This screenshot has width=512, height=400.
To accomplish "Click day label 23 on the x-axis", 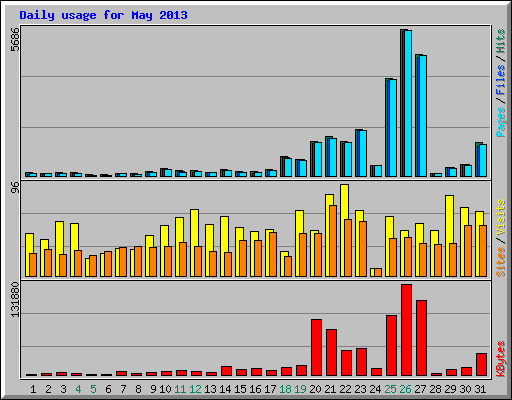I will click(360, 389).
